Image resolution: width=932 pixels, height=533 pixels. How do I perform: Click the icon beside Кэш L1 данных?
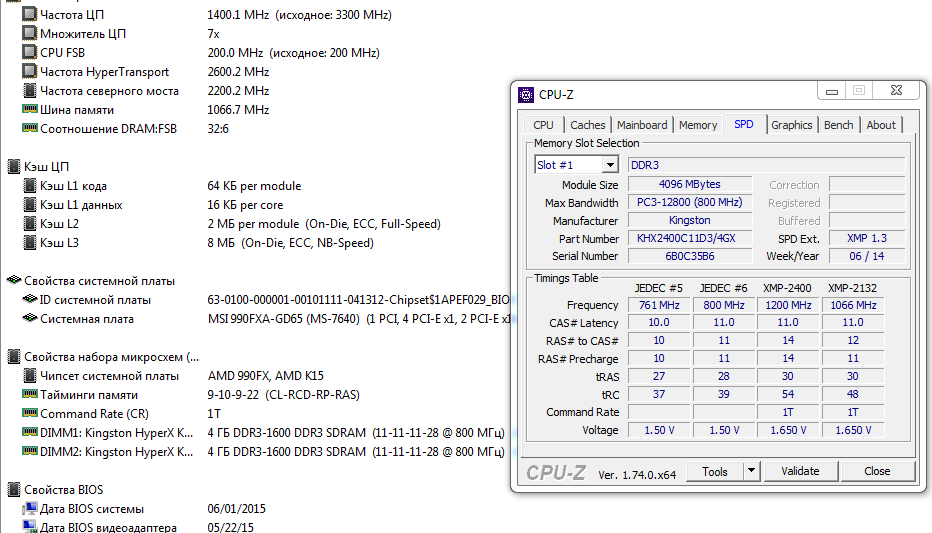29,204
